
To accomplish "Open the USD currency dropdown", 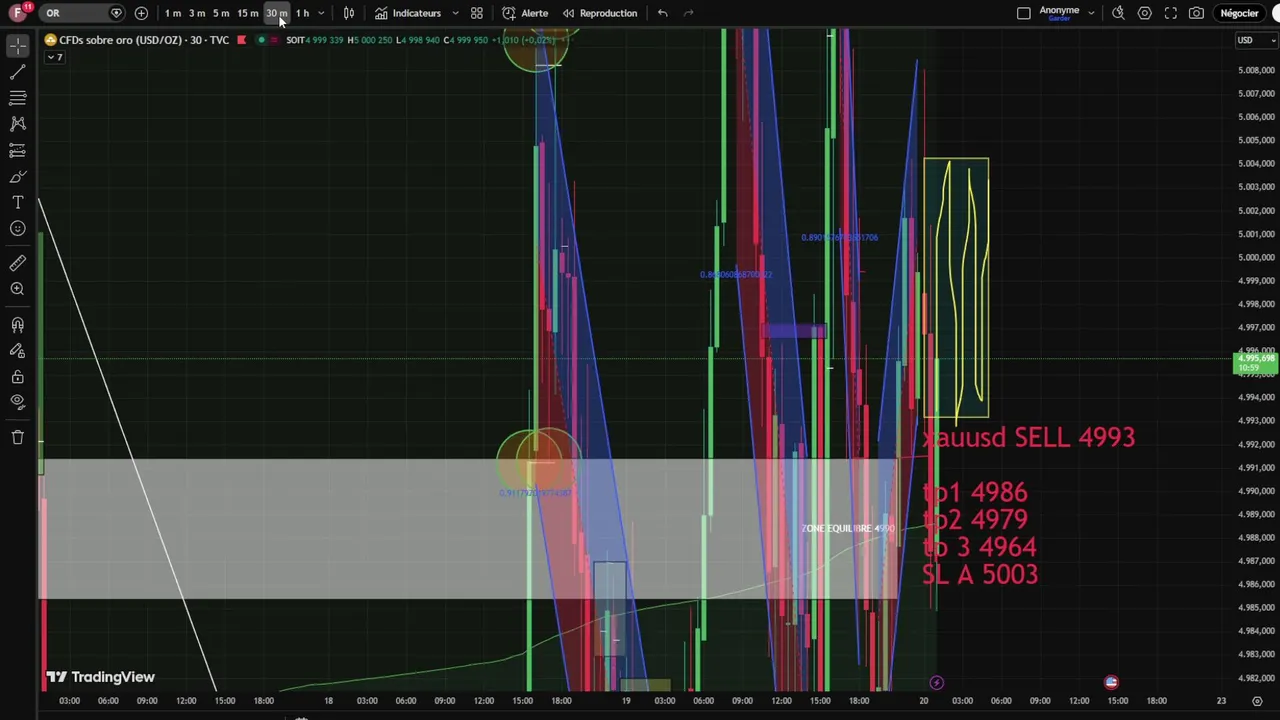I will (x=1255, y=40).
